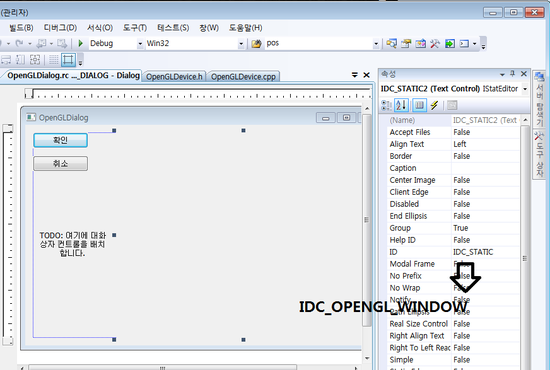This screenshot has width=550, height=370.
Task: Select the Client Edge property row
Action: point(452,192)
